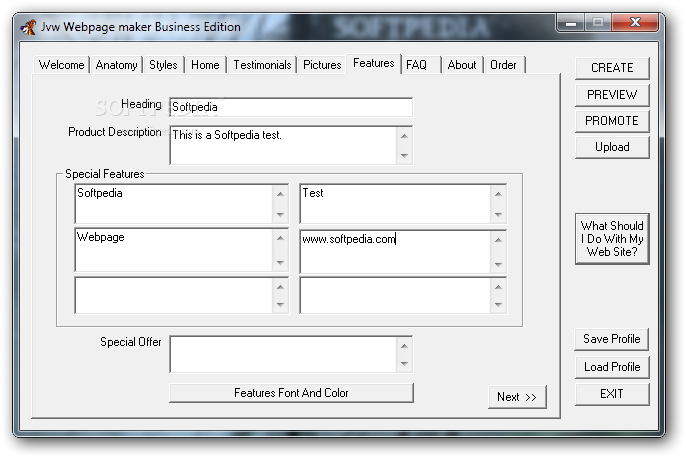Open Features Font And Color settings
This screenshot has width=686, height=458.
[x=291, y=393]
